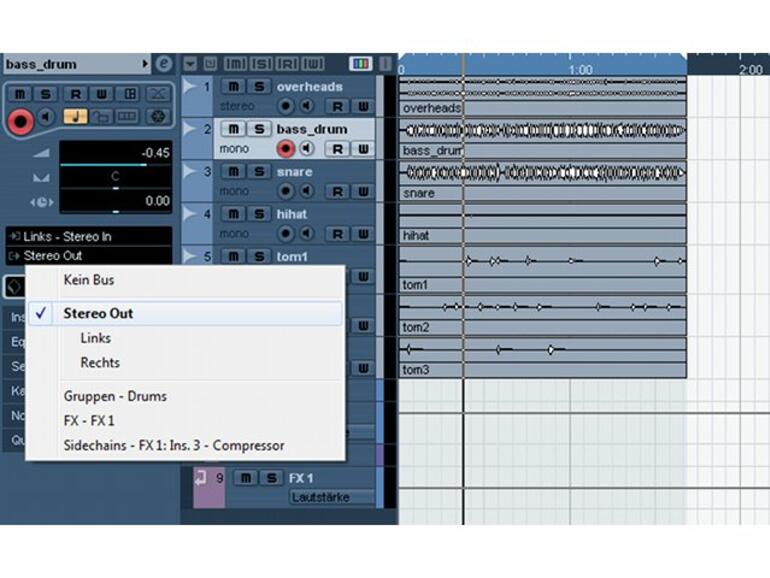
Task: Enable write automation on hihat track
Action: [363, 234]
